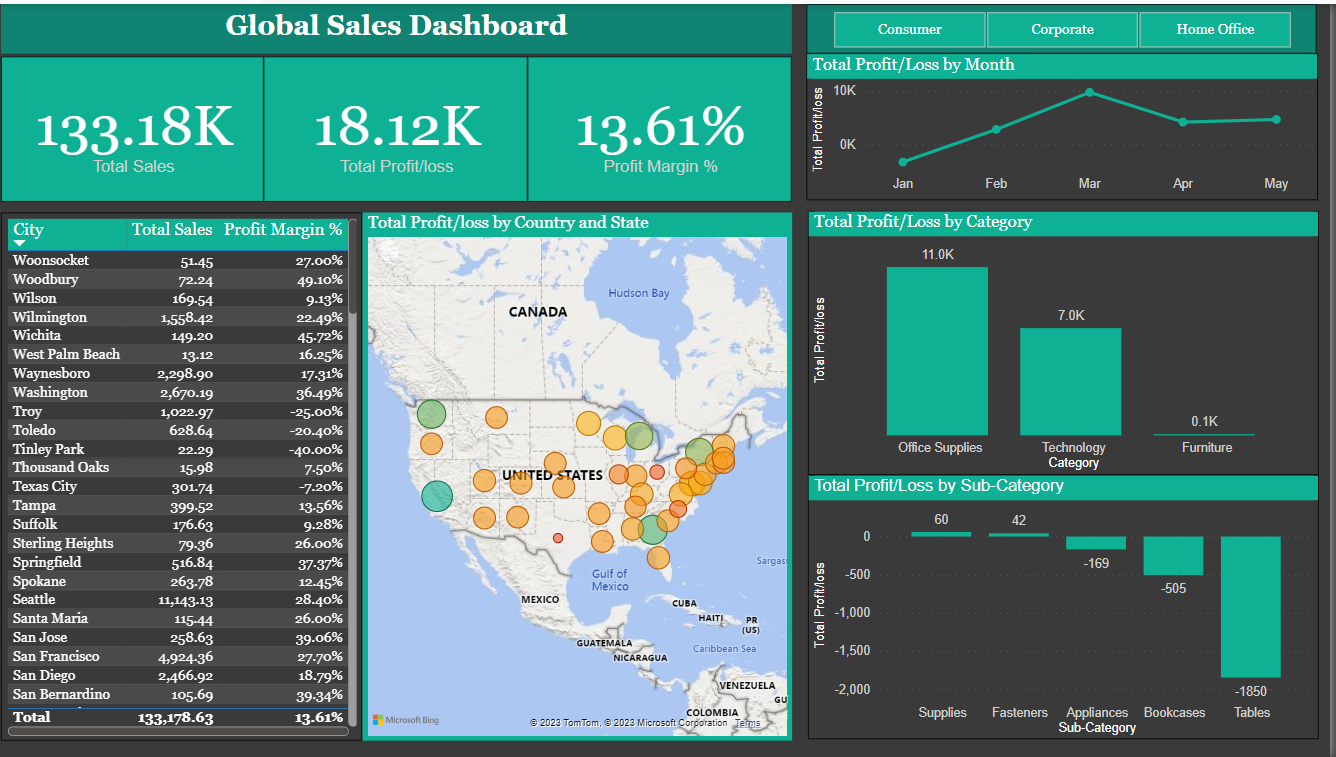Sort by the Total Sales column header
The height and width of the screenshot is (757, 1336).
coord(171,229)
